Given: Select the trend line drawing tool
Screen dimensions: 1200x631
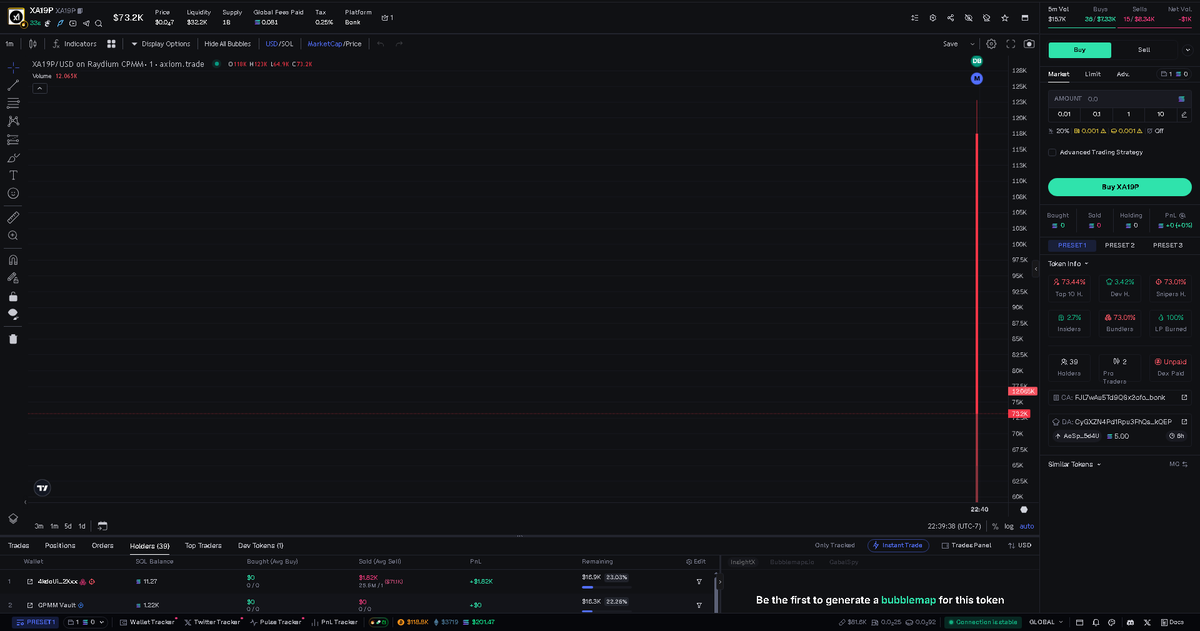Looking at the screenshot, I should click(x=13, y=85).
